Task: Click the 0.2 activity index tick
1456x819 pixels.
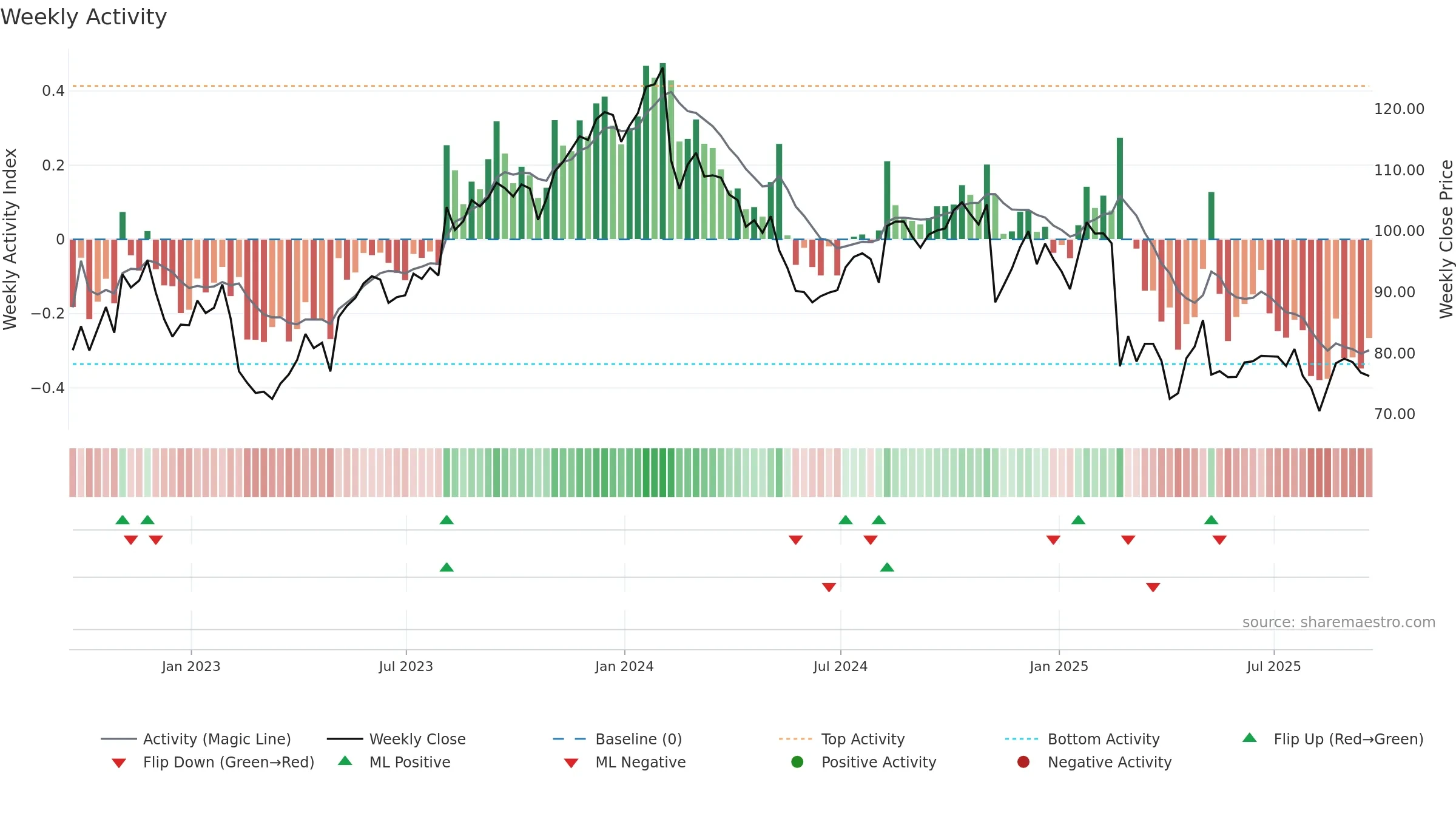Action: (x=53, y=165)
